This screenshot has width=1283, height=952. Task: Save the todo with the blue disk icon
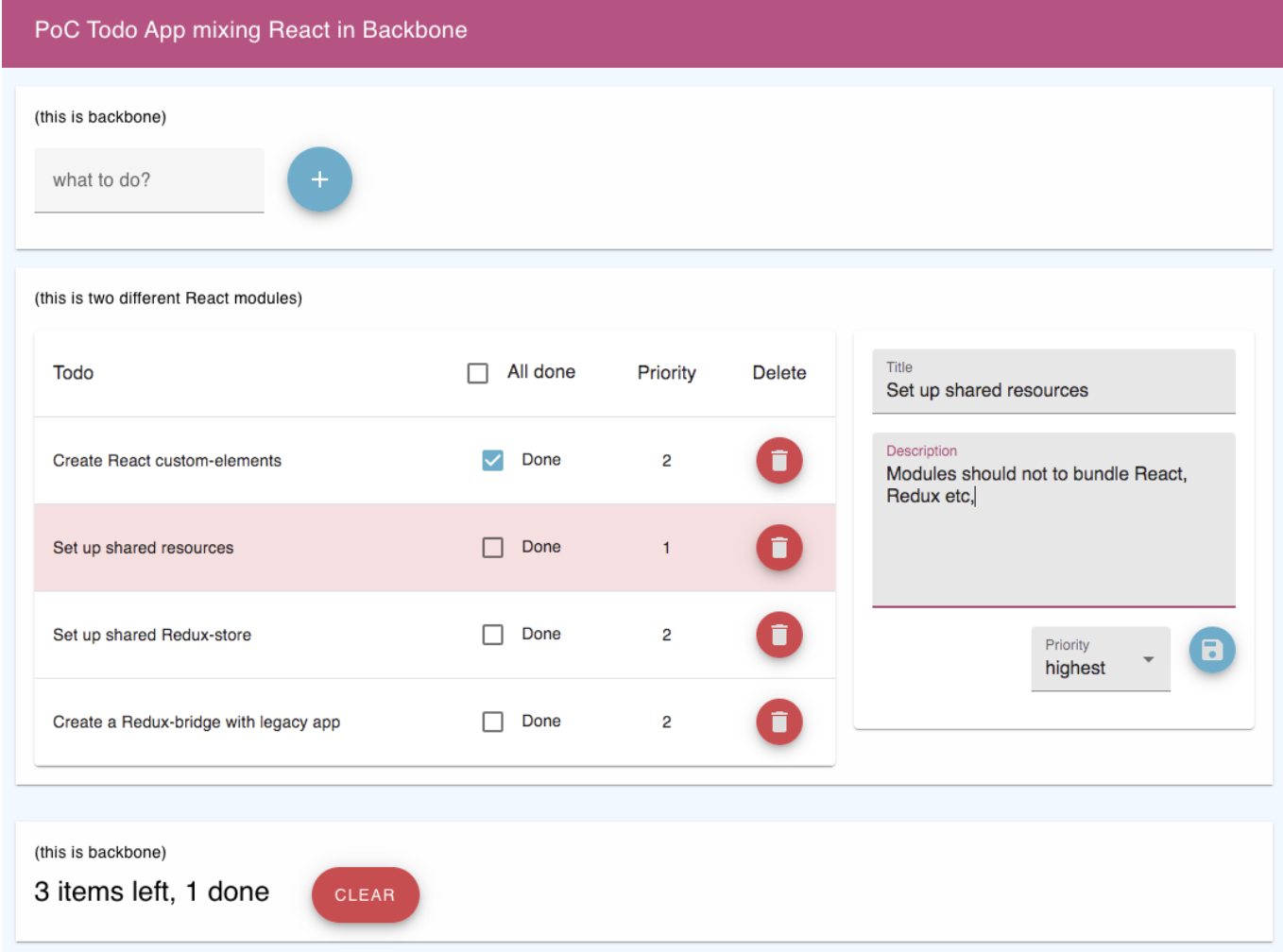(1212, 650)
